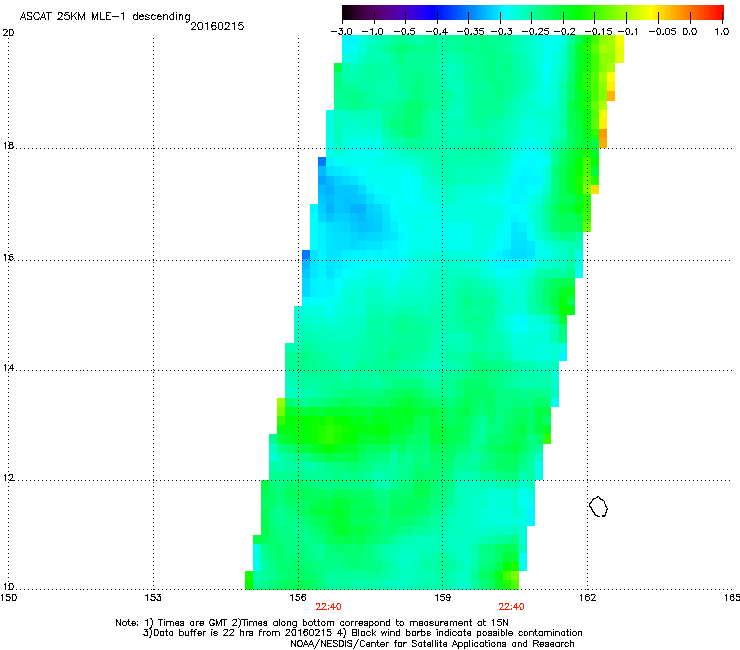This screenshot has width=740, height=650.
Task: Click the longitude label 156
Action: (x=298, y=598)
